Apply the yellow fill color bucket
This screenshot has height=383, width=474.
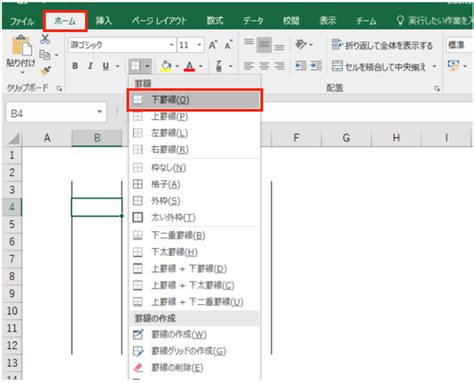166,66
